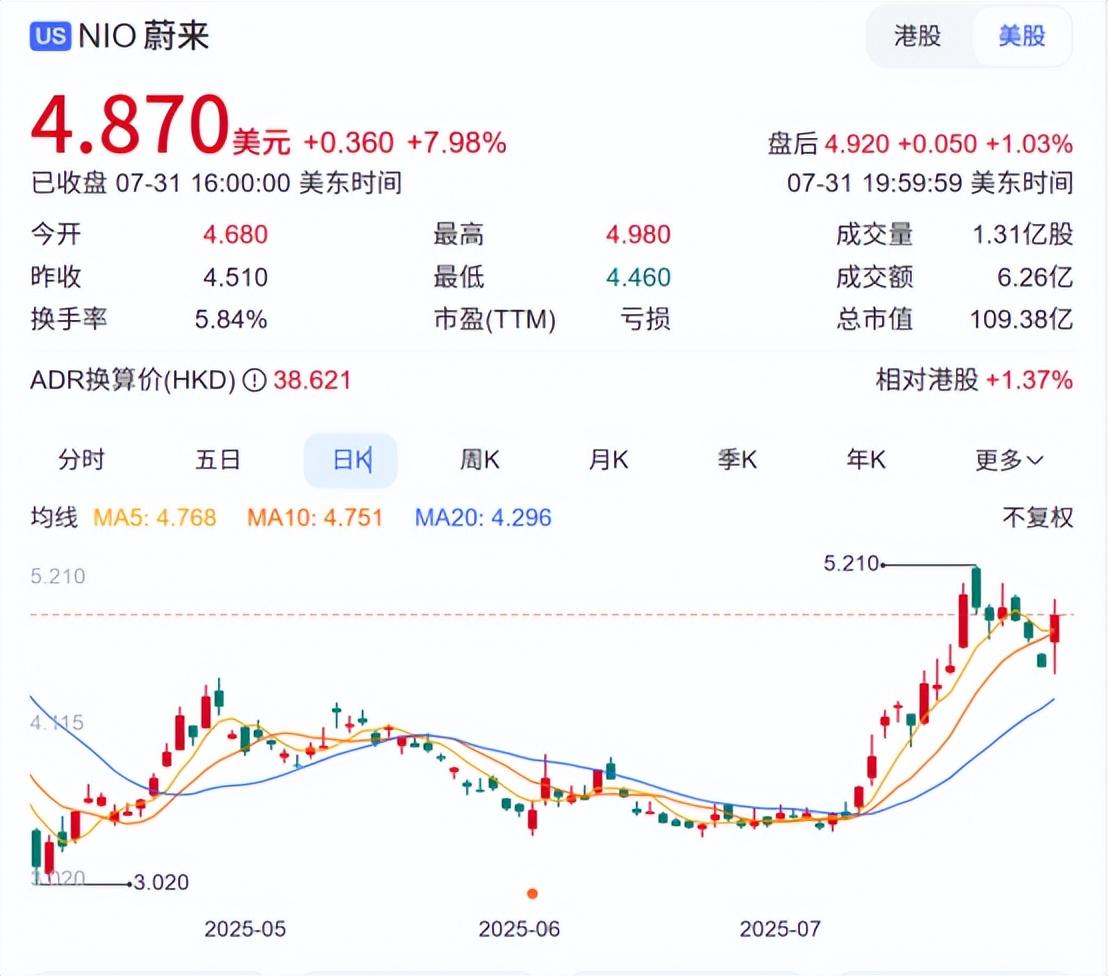Screen dimensions: 1108x976
Task: Click the 换手率 value 5.84%
Action: tap(231, 319)
